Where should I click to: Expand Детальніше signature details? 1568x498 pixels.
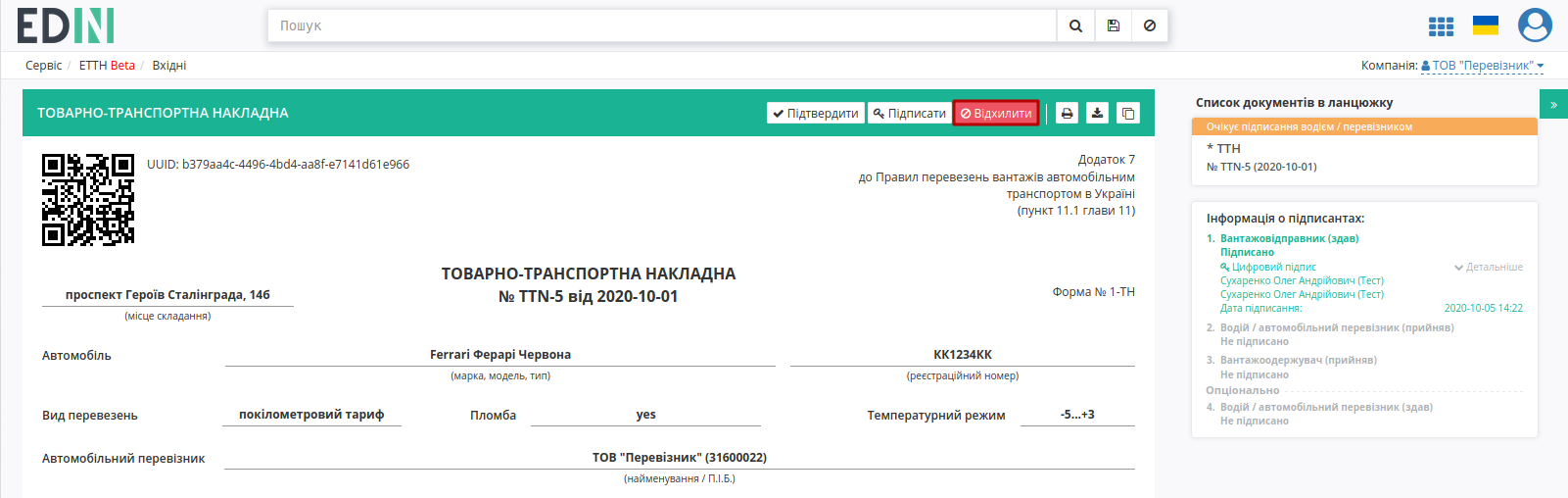coord(1489,267)
